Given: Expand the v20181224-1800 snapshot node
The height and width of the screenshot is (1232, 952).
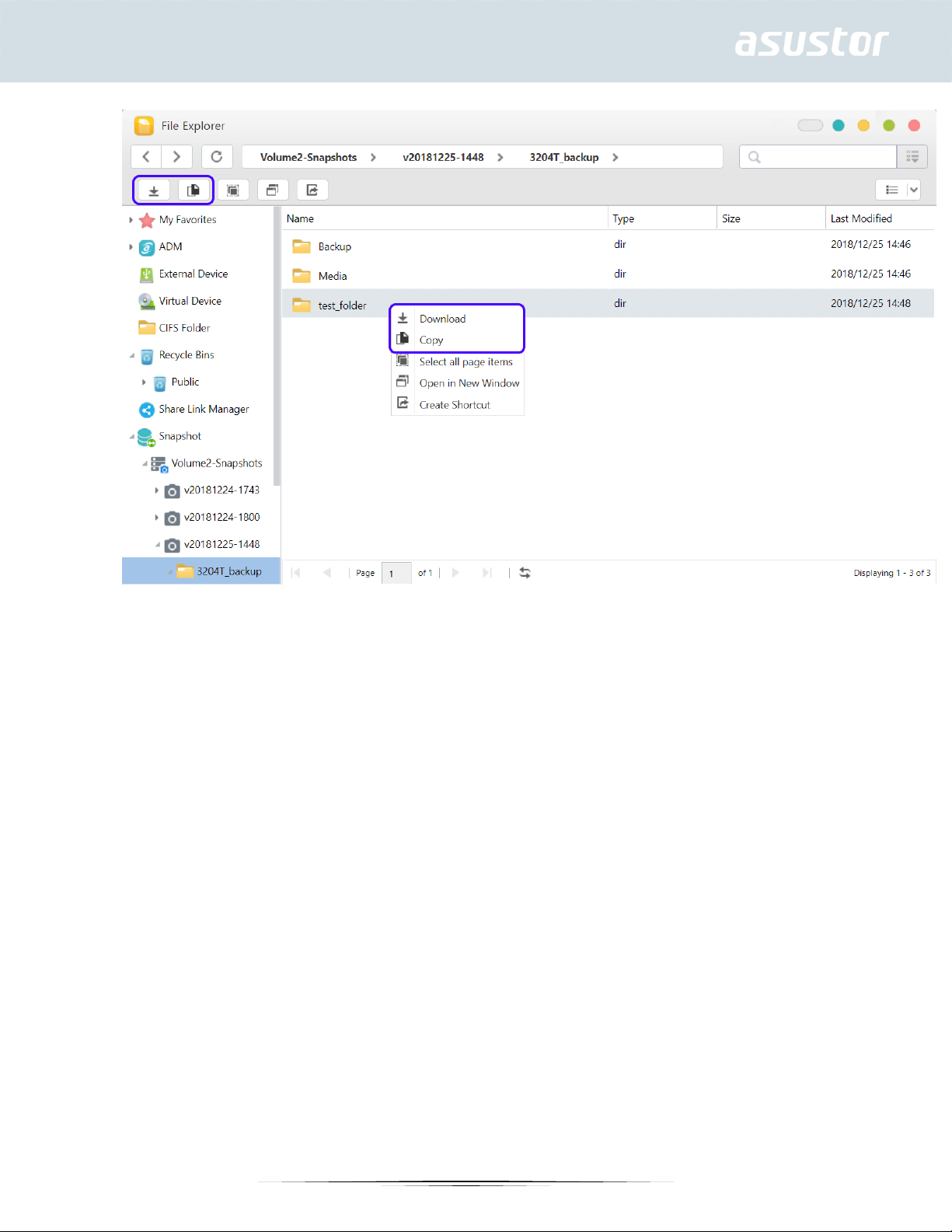Looking at the screenshot, I should [156, 518].
